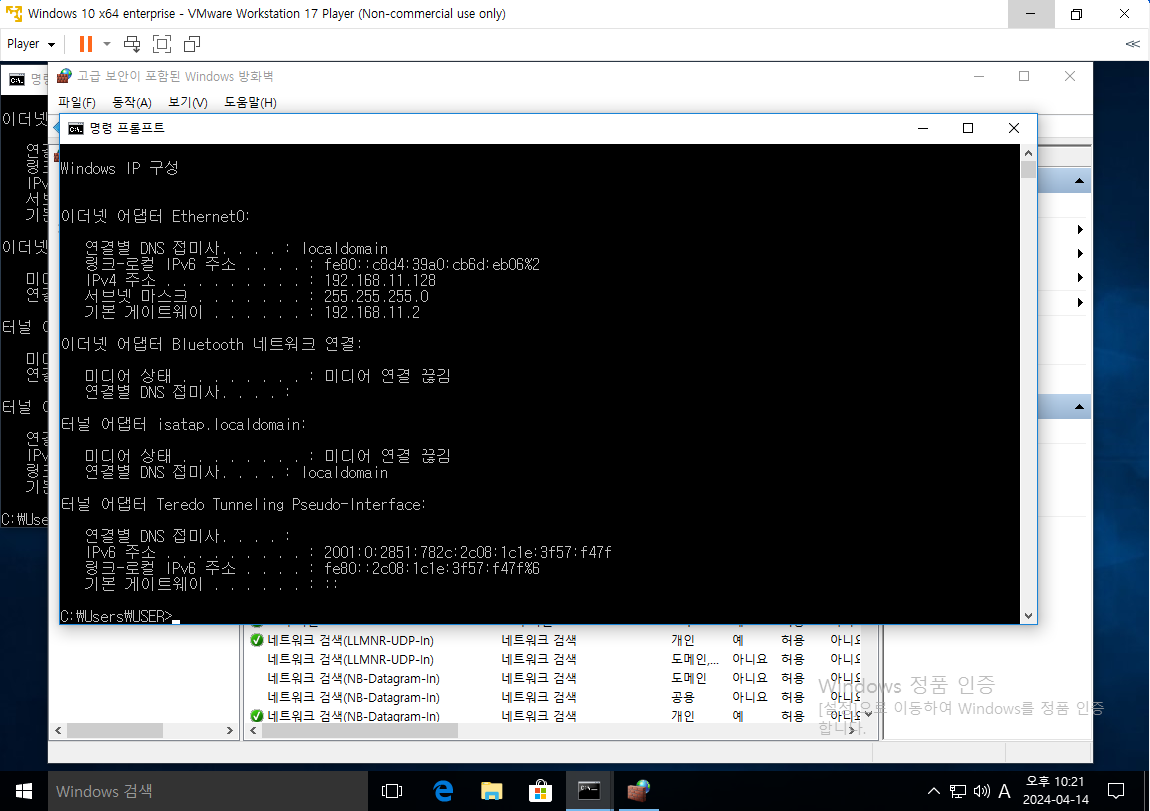Open the power options dropdown arrow

pos(107,44)
